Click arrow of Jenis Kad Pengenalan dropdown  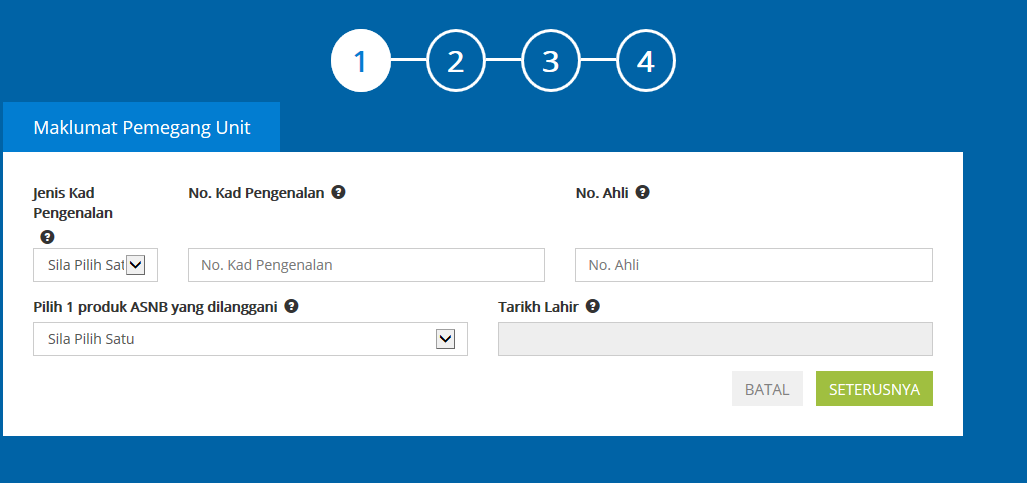click(136, 265)
